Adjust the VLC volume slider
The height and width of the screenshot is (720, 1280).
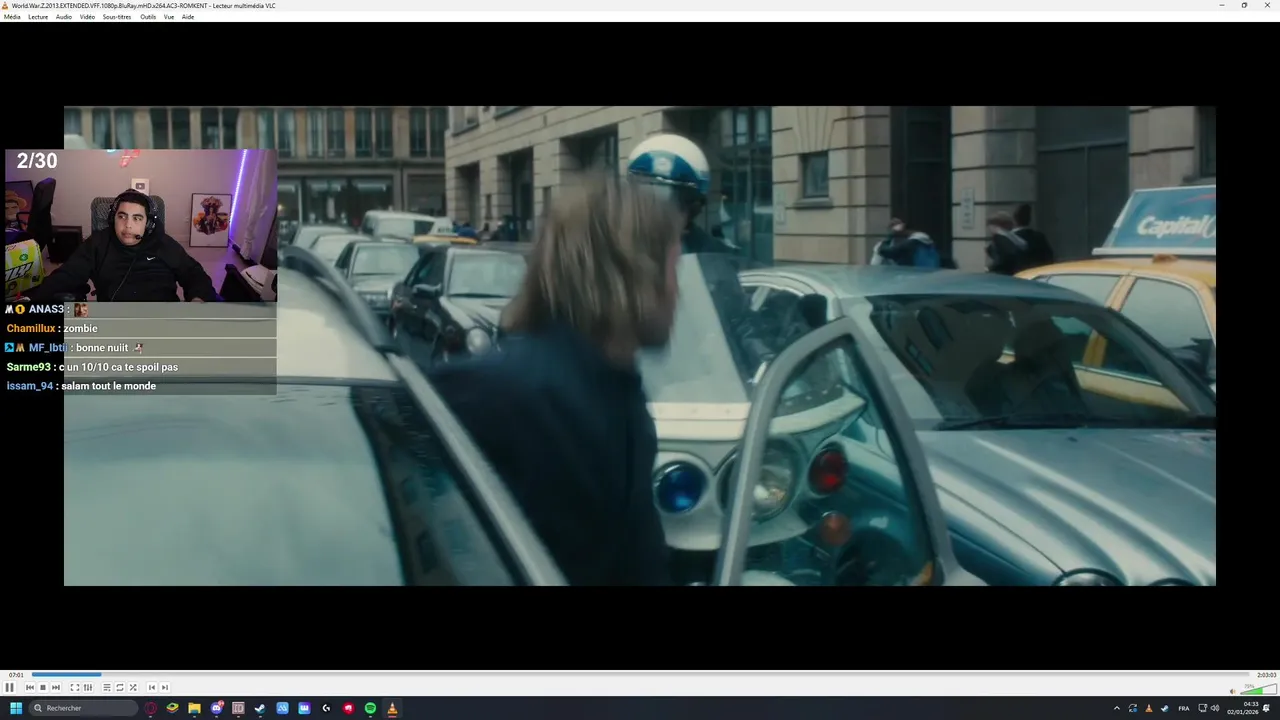(1258, 689)
